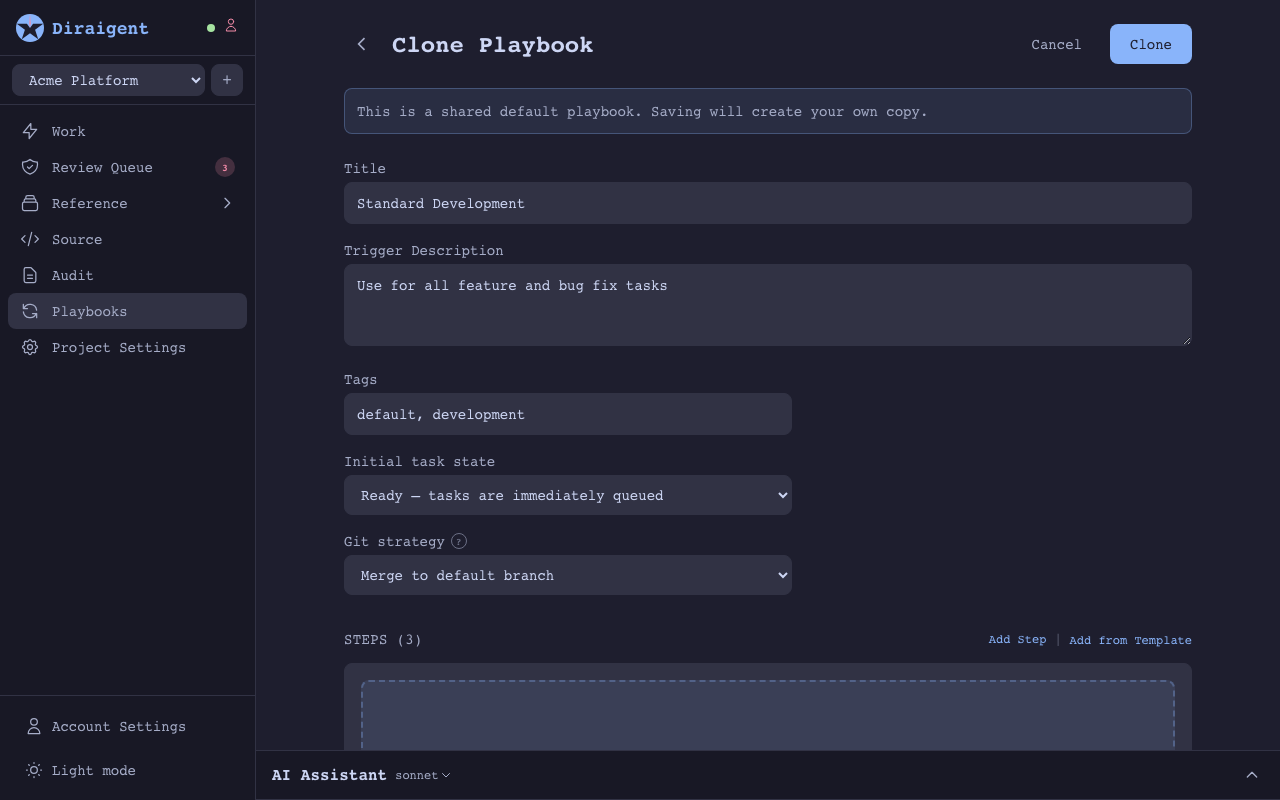Open the sonnet model dropdown
This screenshot has width=1280, height=800.
pyautogui.click(x=422, y=775)
